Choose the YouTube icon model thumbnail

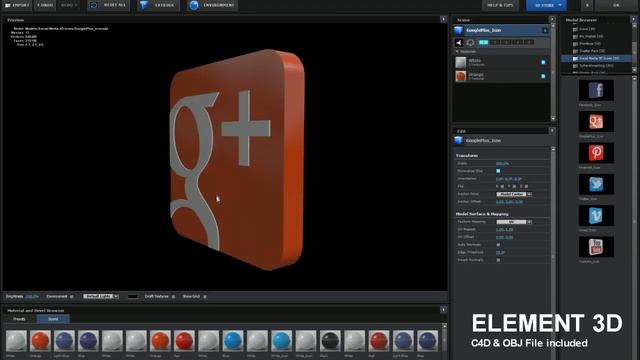pos(596,247)
